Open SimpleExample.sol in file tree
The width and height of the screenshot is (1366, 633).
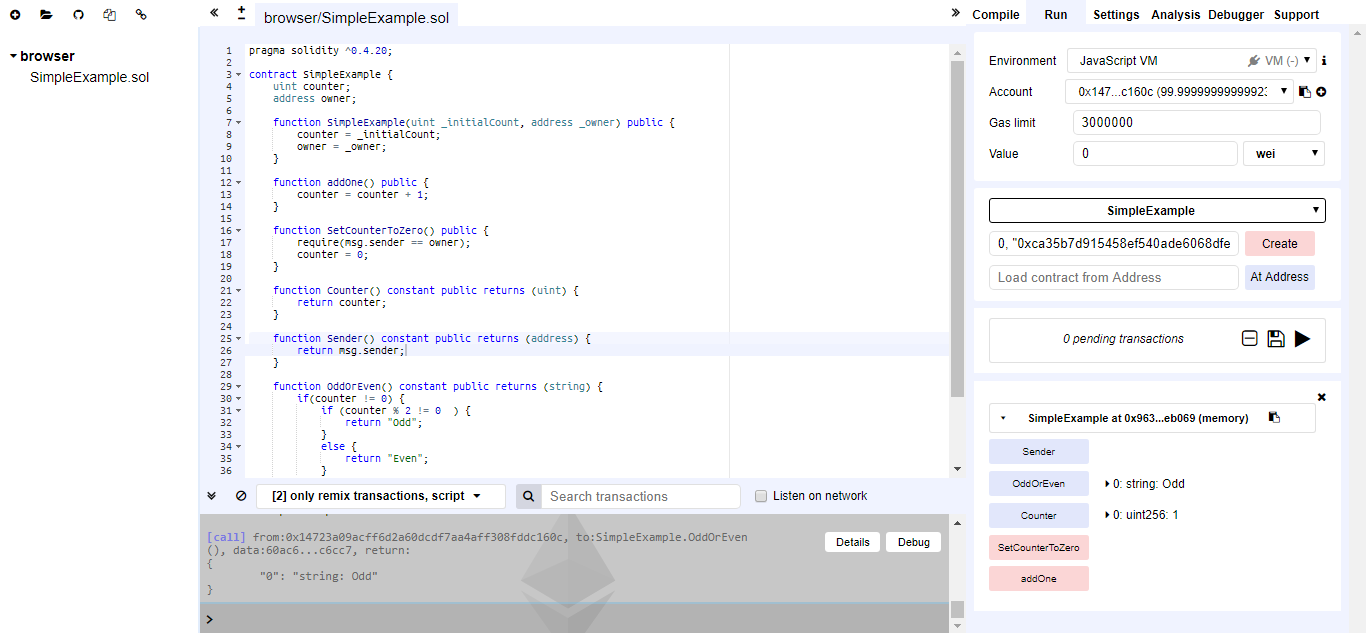pyautogui.click(x=90, y=77)
